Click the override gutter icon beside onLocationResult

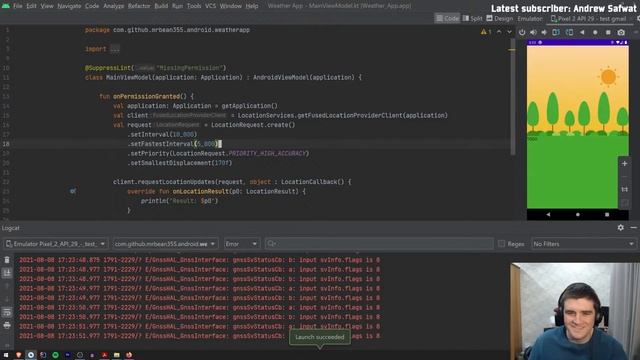(x=73, y=191)
